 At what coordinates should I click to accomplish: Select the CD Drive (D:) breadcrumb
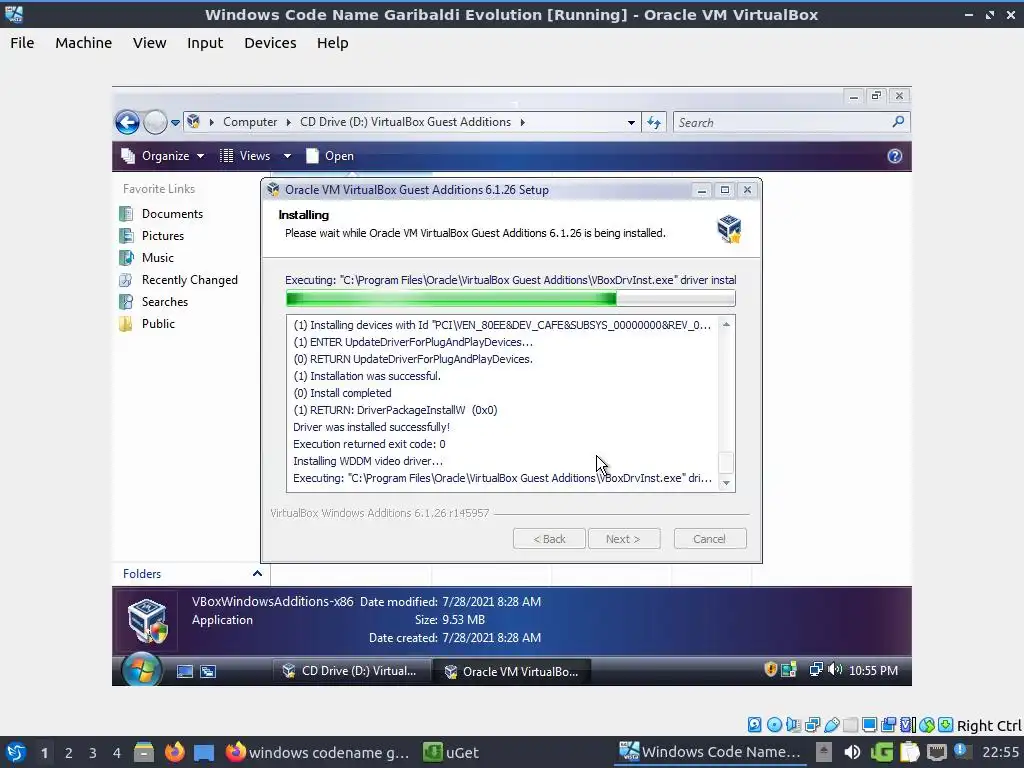pyautogui.click(x=405, y=122)
